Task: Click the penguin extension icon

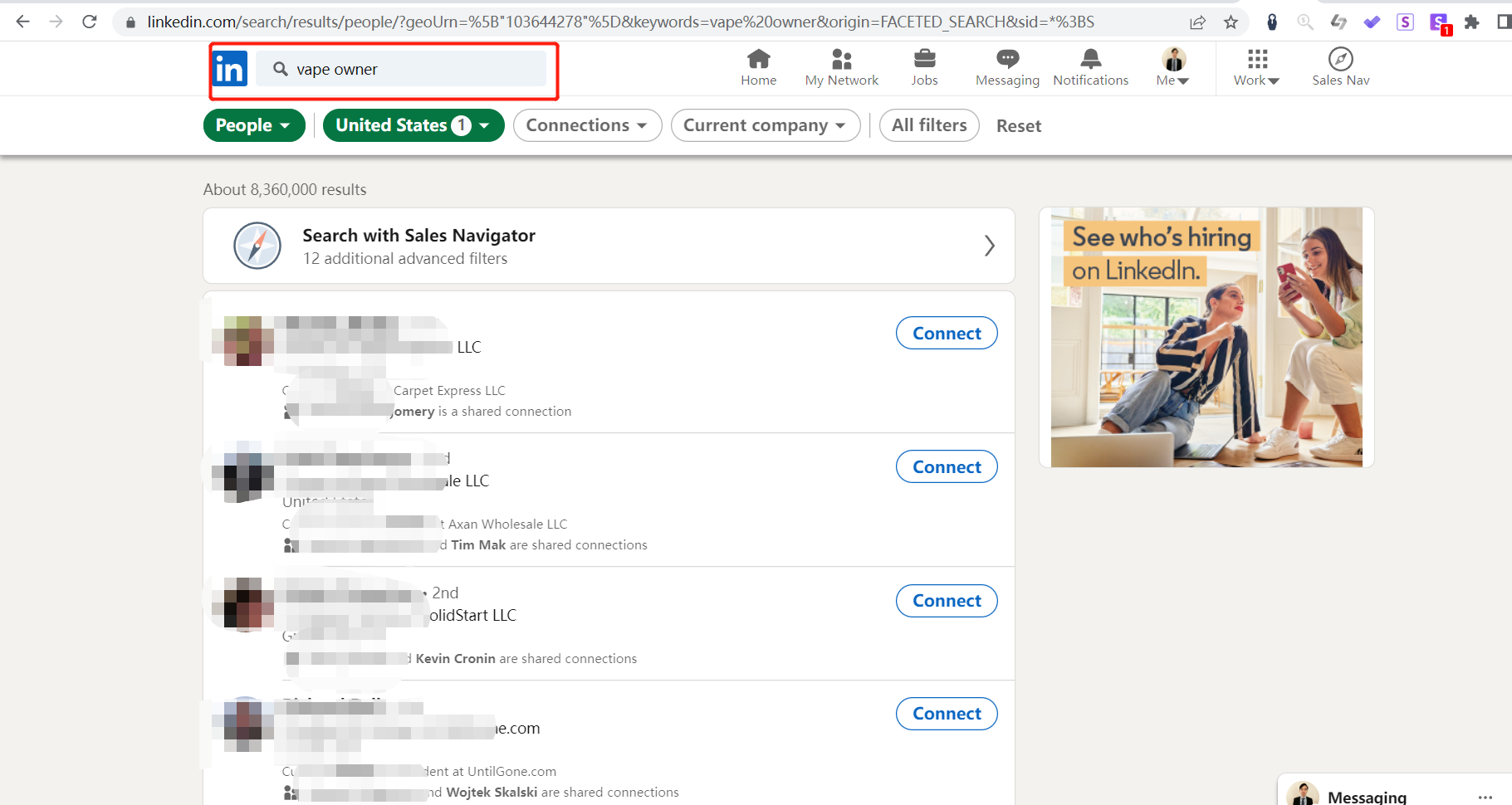Action: click(1272, 22)
